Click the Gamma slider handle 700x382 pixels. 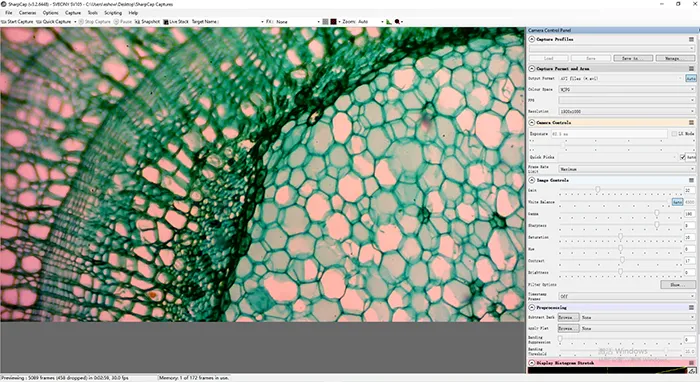coord(657,213)
